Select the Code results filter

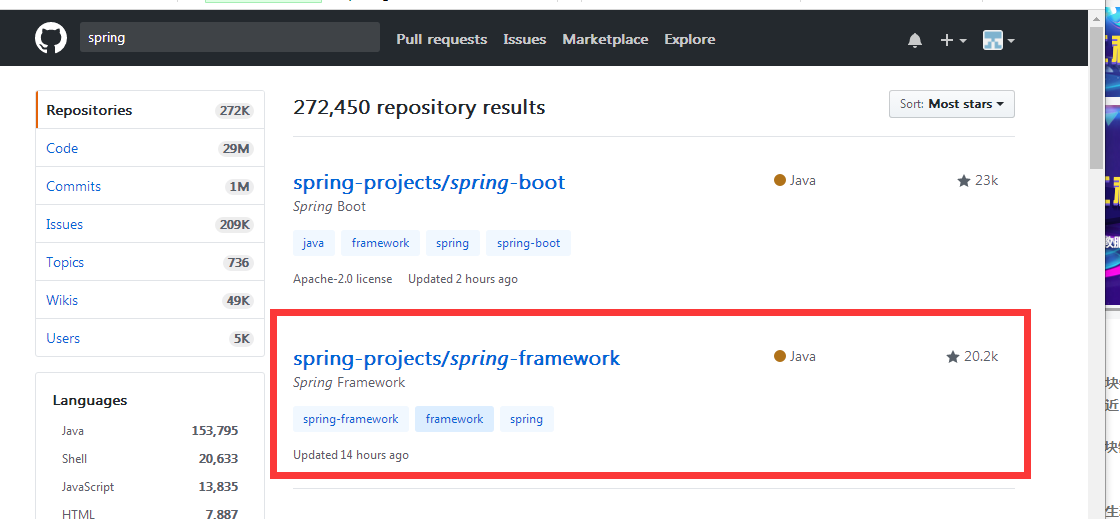coord(150,148)
